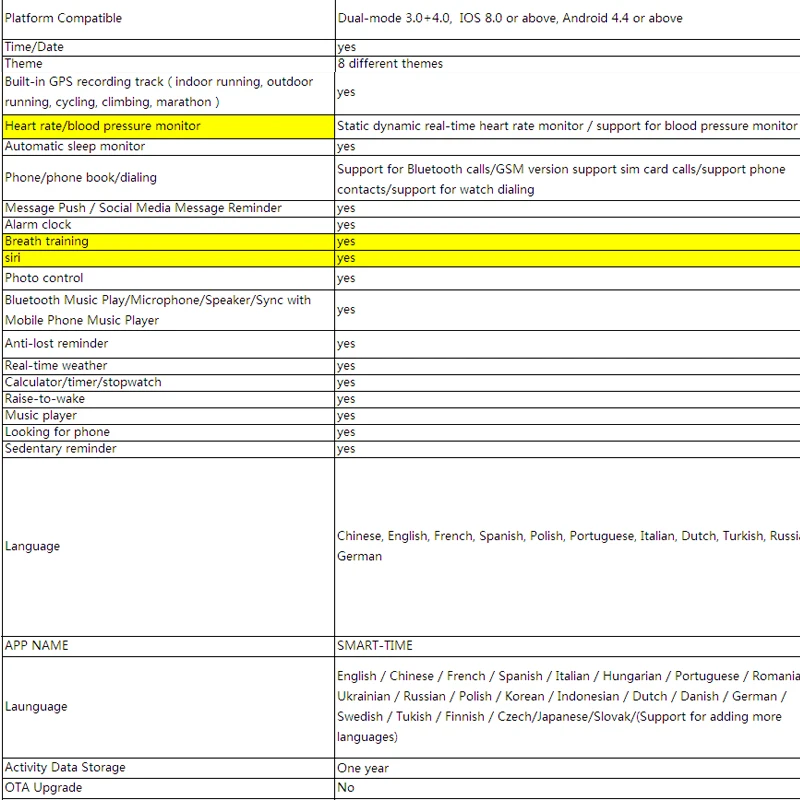Viewport: 800px width, 800px height.
Task: Select 'yes' value for Looking for phone
Action: (567, 433)
